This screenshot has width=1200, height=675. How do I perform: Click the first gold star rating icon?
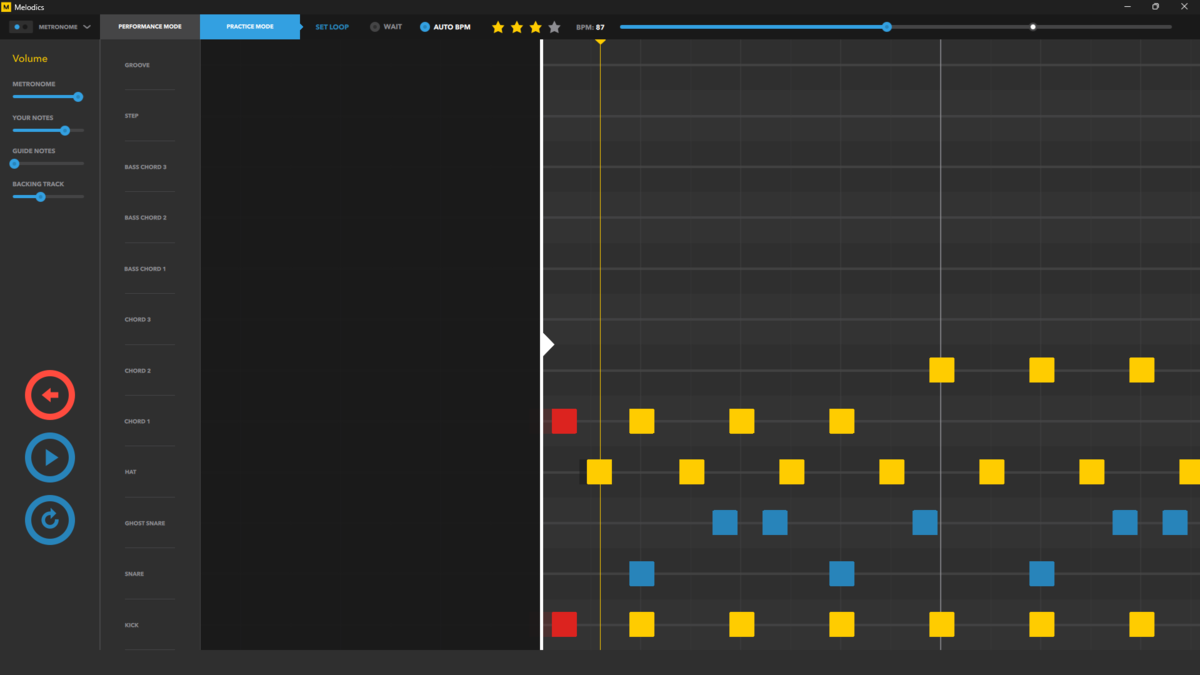click(497, 27)
